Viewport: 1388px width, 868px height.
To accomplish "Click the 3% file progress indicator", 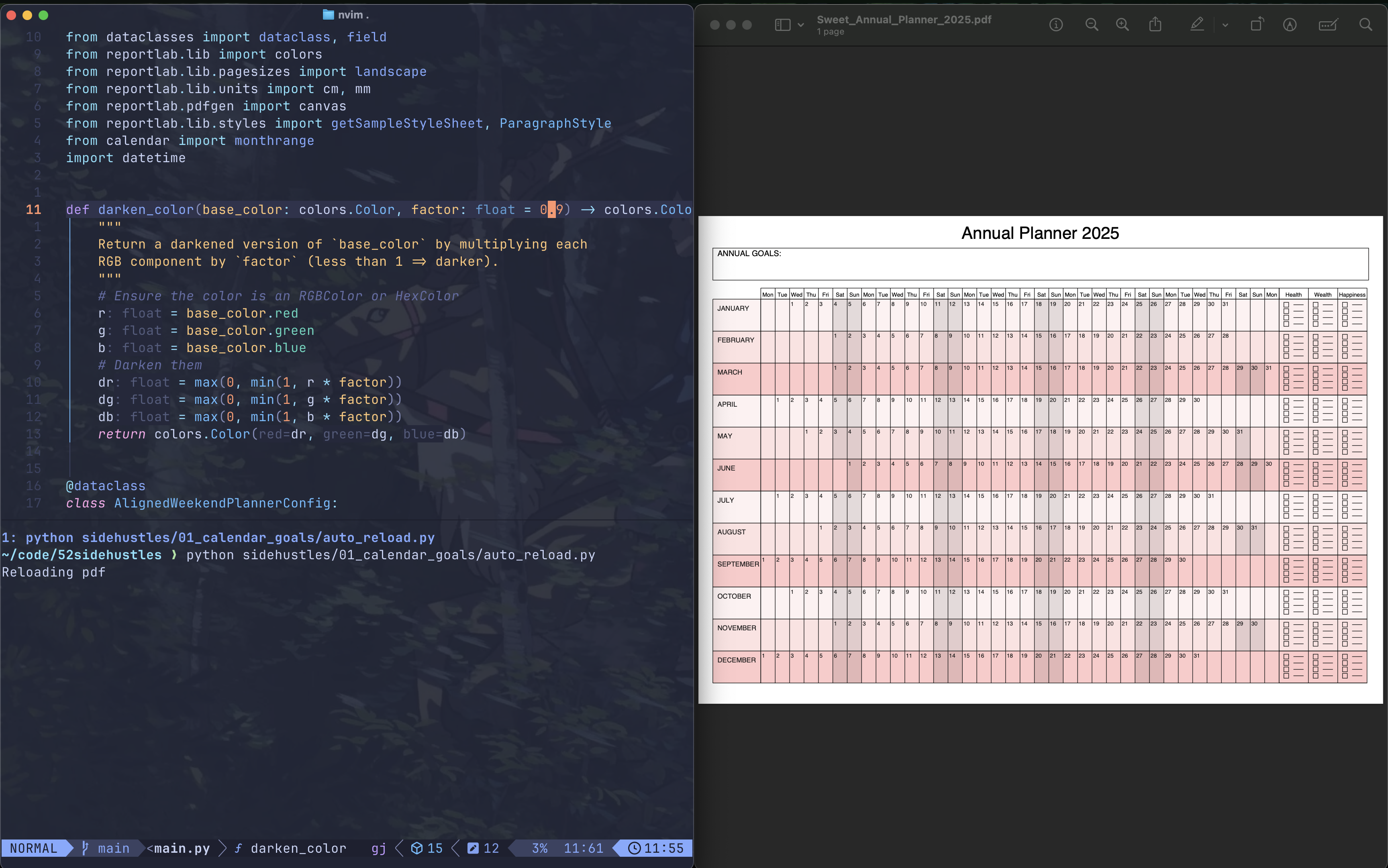I will pos(540,848).
